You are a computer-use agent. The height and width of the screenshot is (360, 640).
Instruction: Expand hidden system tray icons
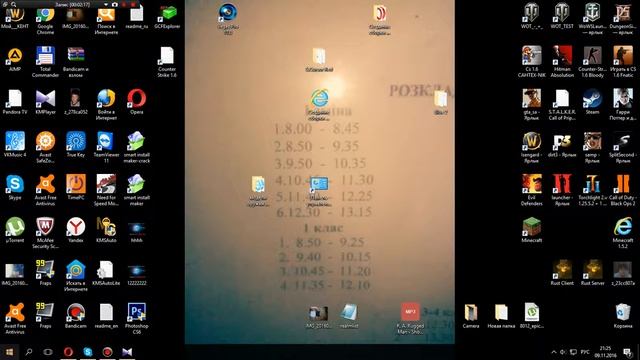554,352
